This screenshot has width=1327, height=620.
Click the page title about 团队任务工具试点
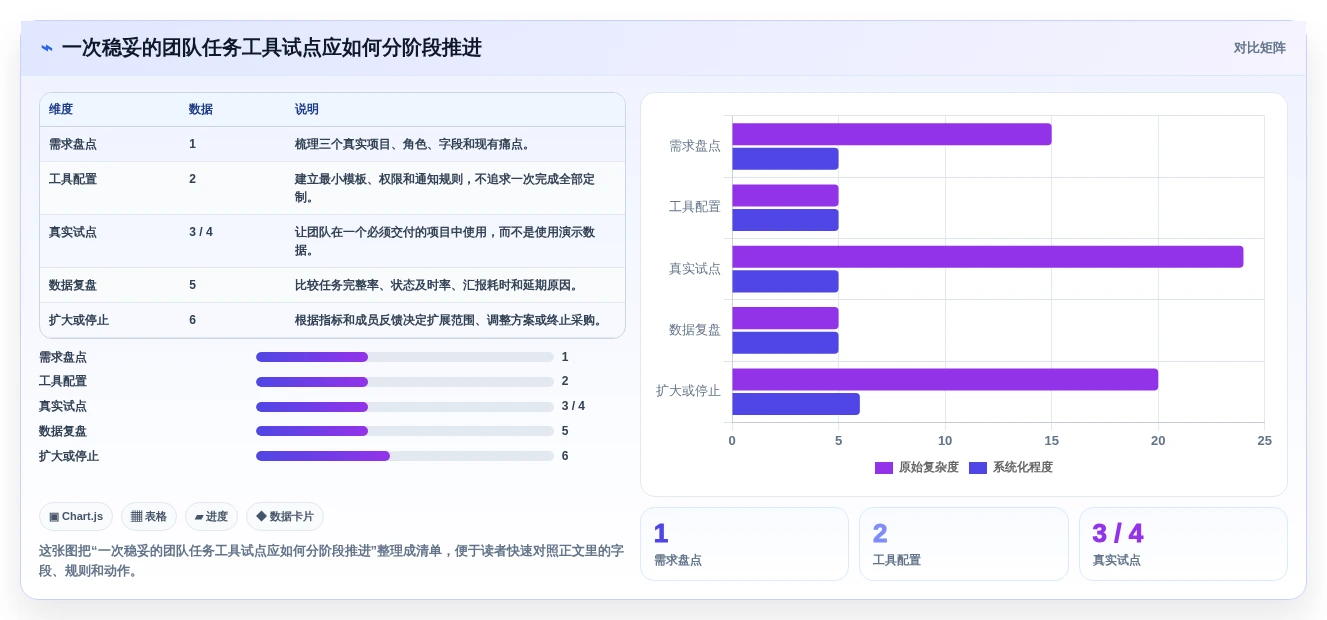(271, 48)
